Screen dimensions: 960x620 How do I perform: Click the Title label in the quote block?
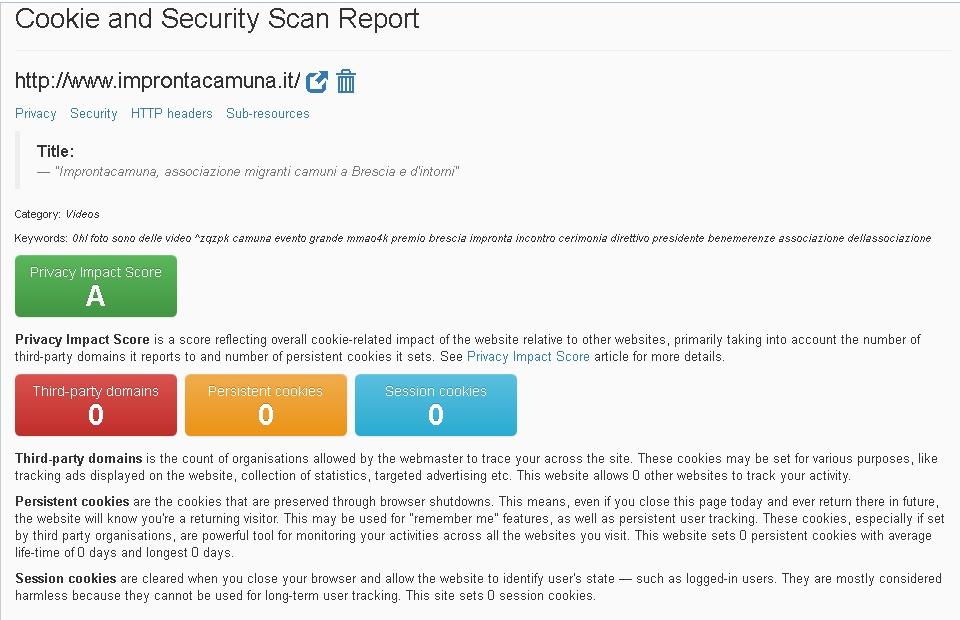pyautogui.click(x=55, y=151)
